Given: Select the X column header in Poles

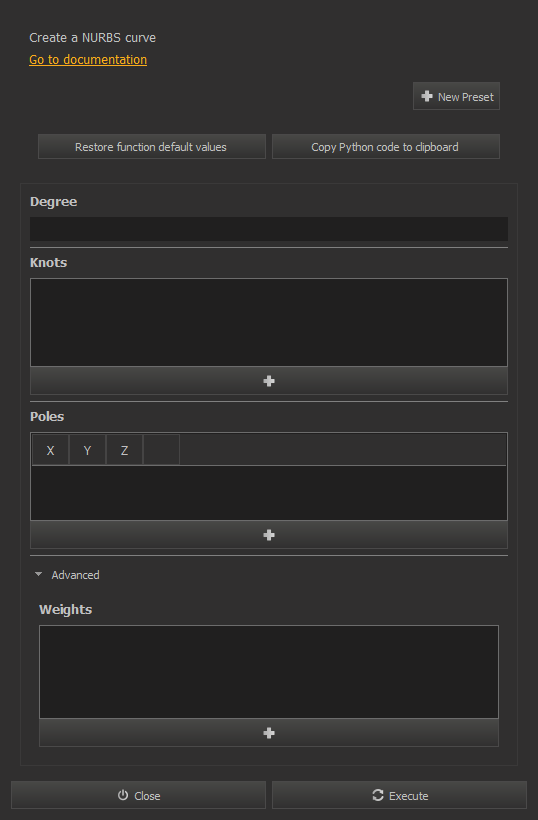Looking at the screenshot, I should tap(50, 450).
